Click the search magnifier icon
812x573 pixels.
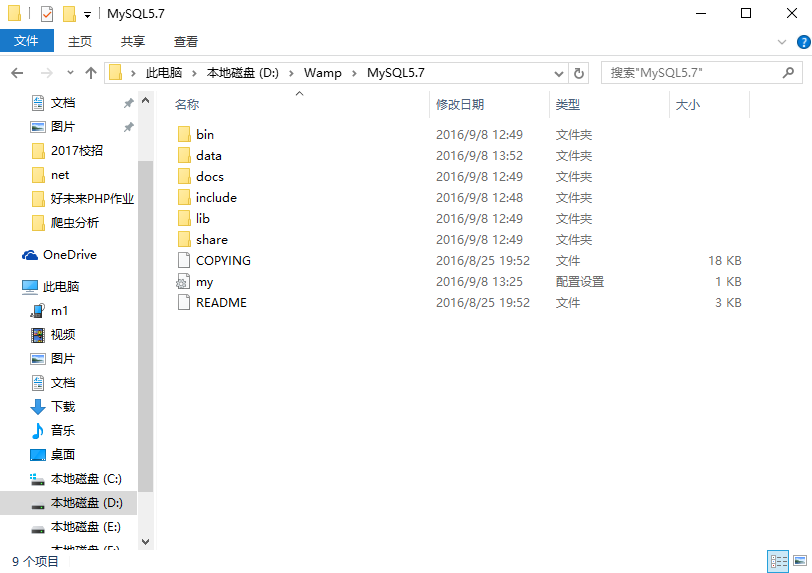tap(788, 73)
